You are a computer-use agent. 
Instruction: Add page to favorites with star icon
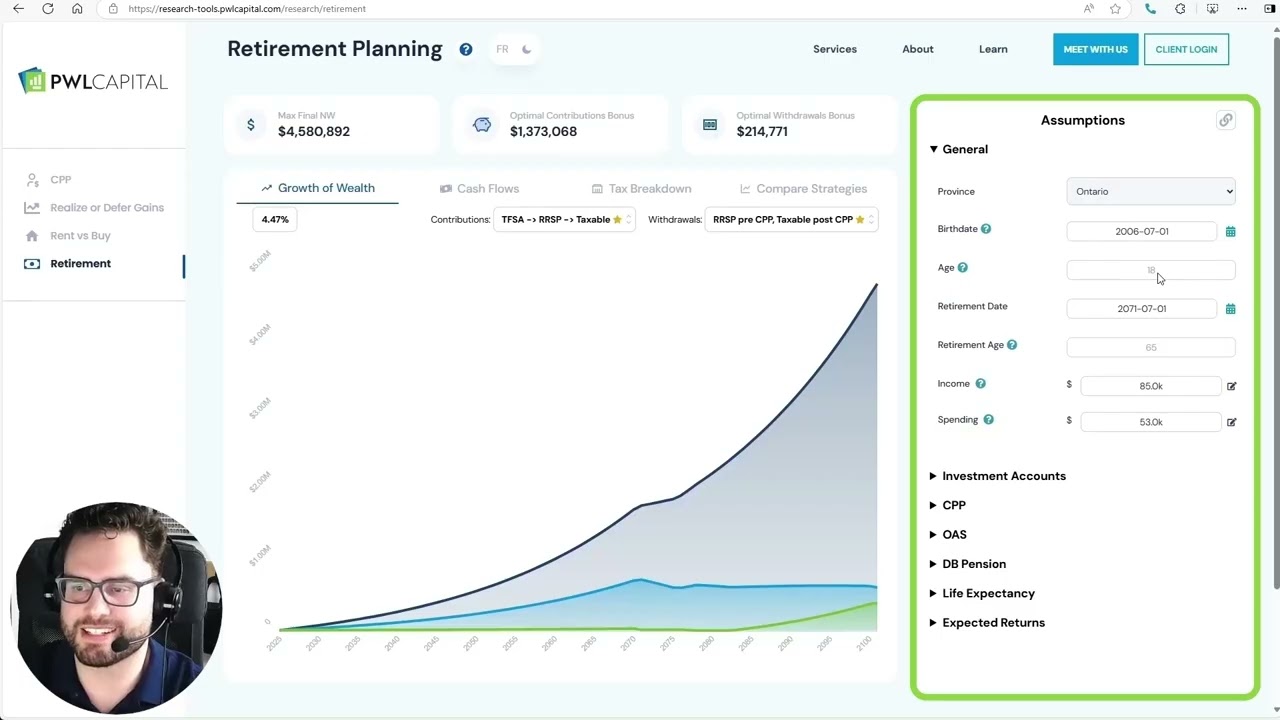click(x=1115, y=9)
